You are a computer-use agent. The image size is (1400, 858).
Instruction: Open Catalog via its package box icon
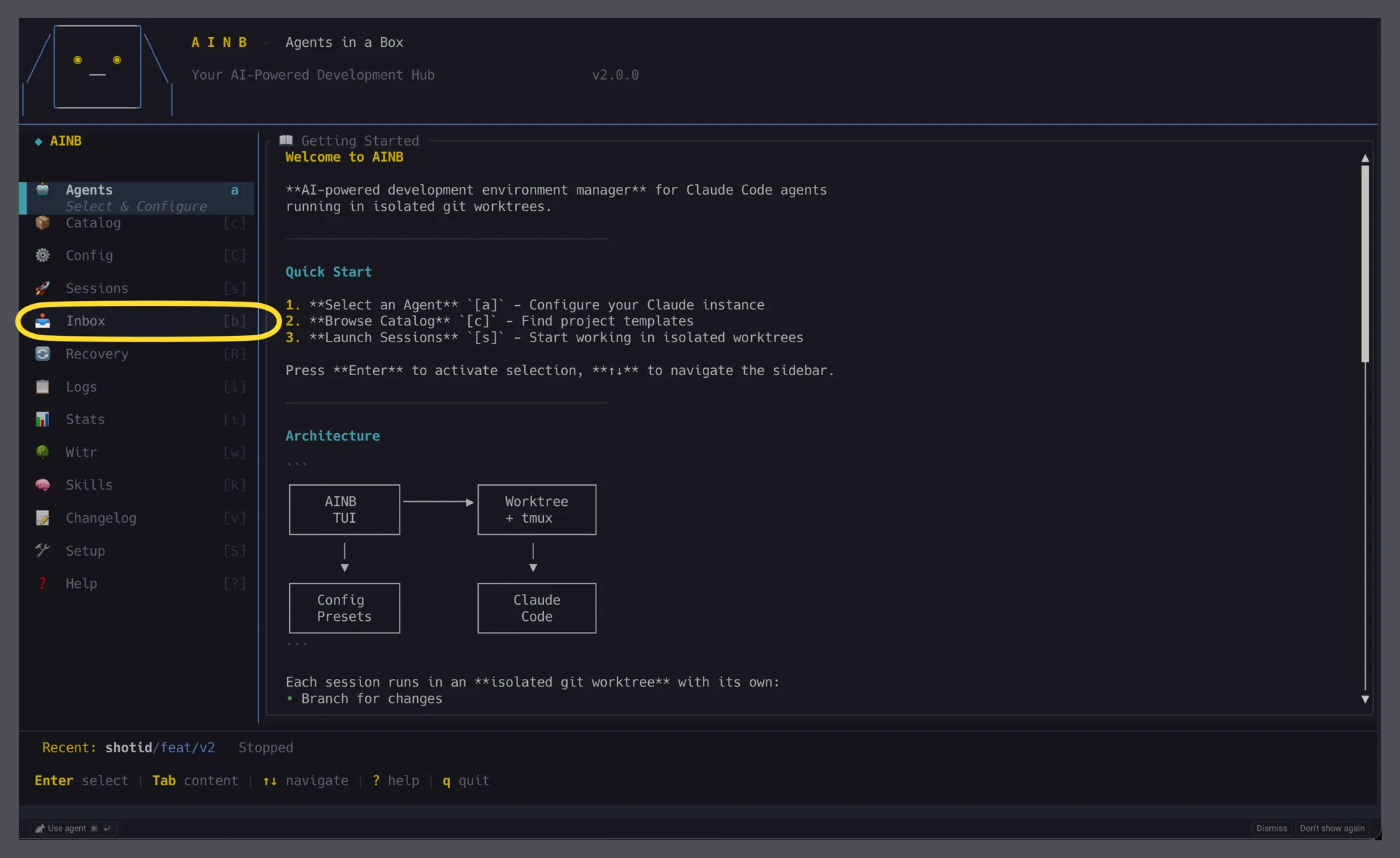click(43, 223)
